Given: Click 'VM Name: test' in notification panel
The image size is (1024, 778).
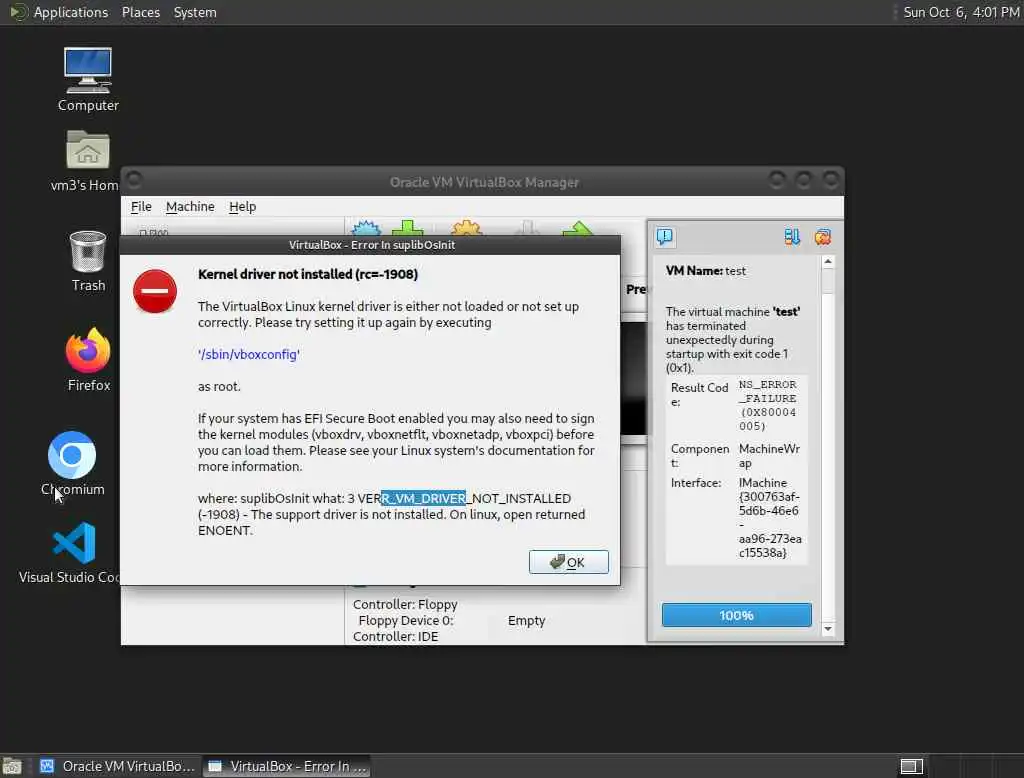Looking at the screenshot, I should [705, 270].
